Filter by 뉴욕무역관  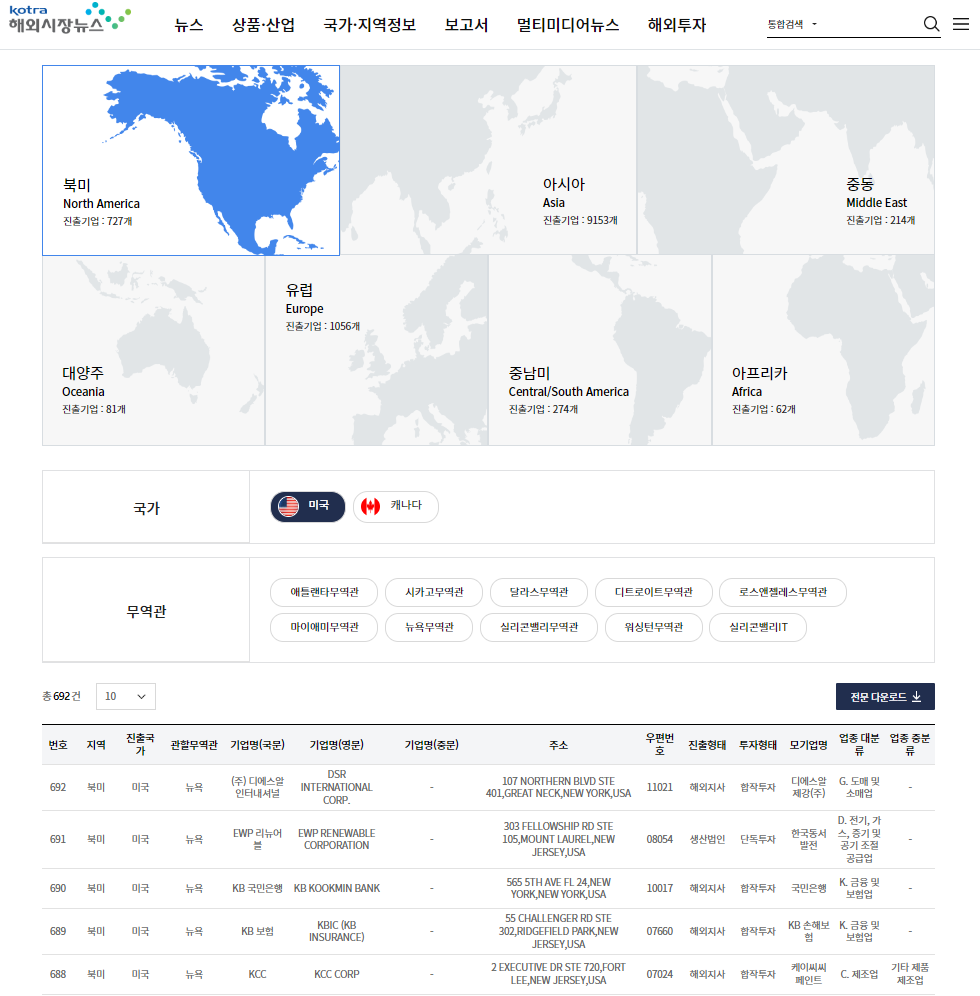pyautogui.click(x=429, y=628)
